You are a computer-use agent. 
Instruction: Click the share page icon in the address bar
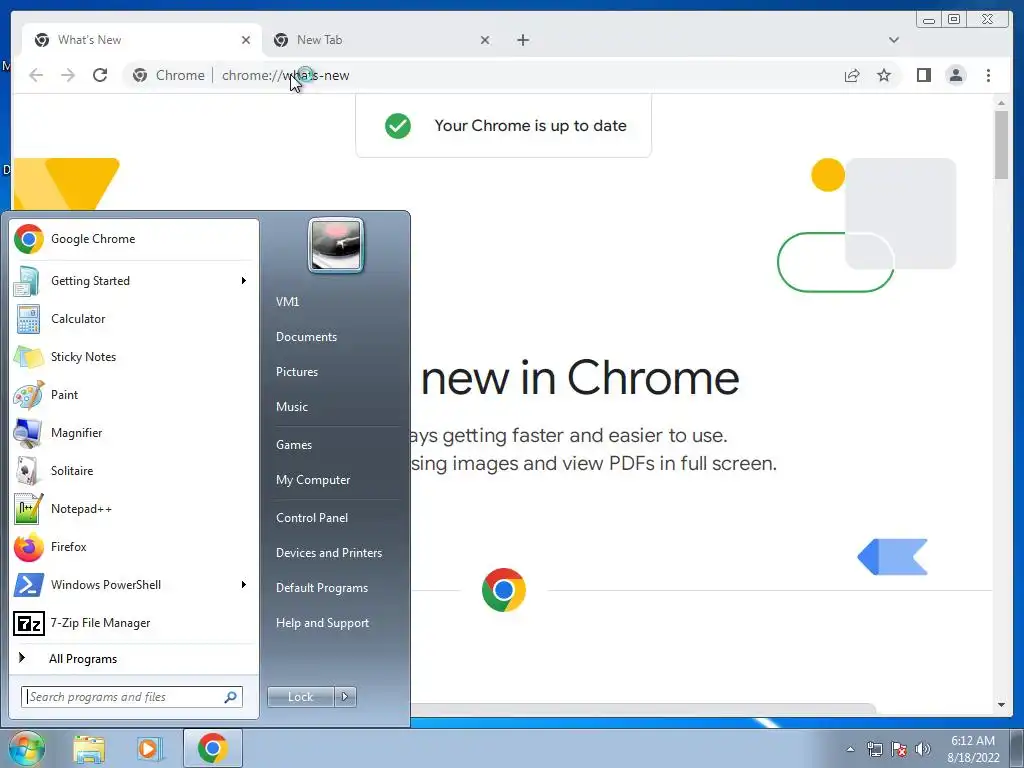point(852,75)
